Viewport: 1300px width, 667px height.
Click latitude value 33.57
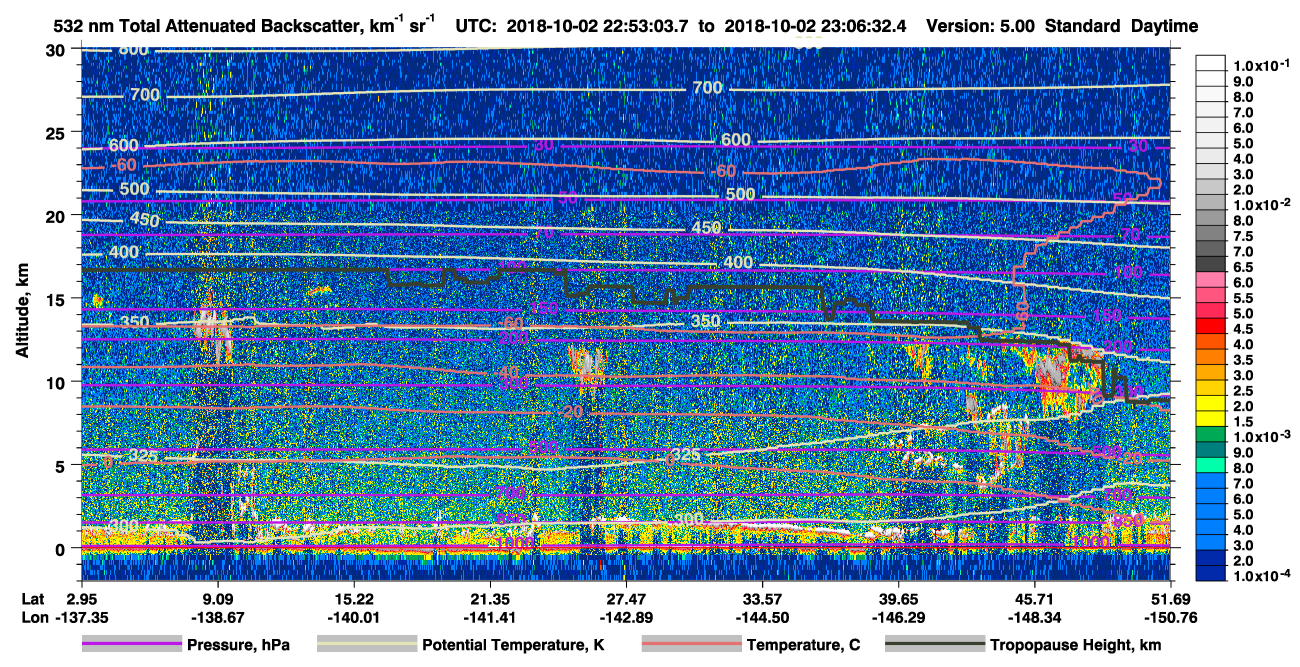click(762, 598)
